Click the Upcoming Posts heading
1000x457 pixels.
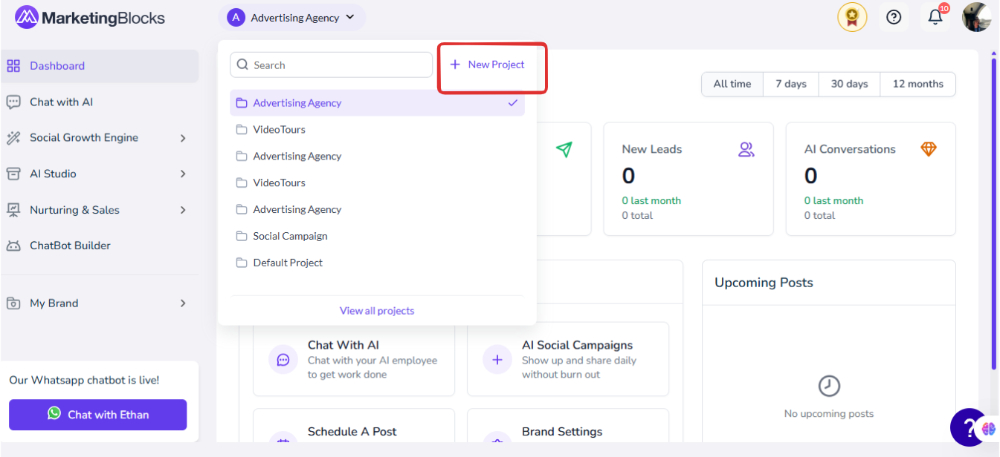pyautogui.click(x=764, y=282)
